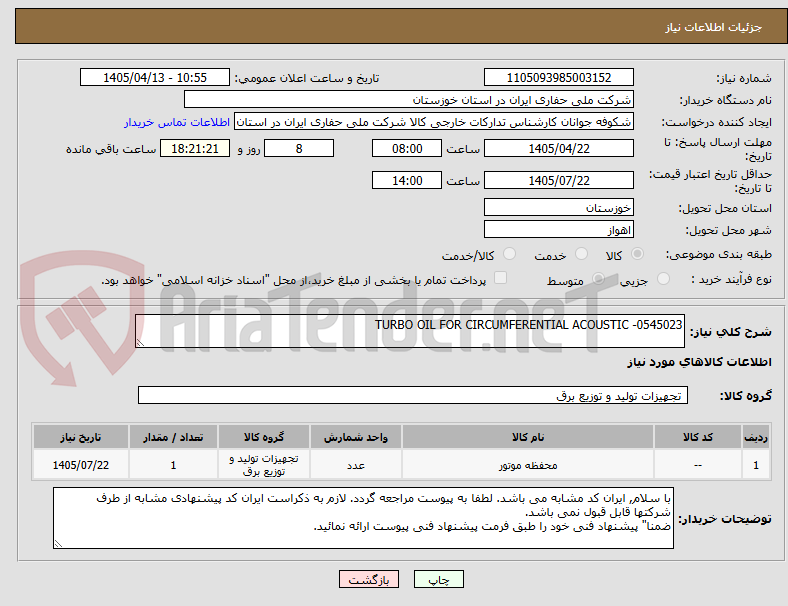Select the خدمت radio button
The height and width of the screenshot is (606, 788).
tap(581, 254)
